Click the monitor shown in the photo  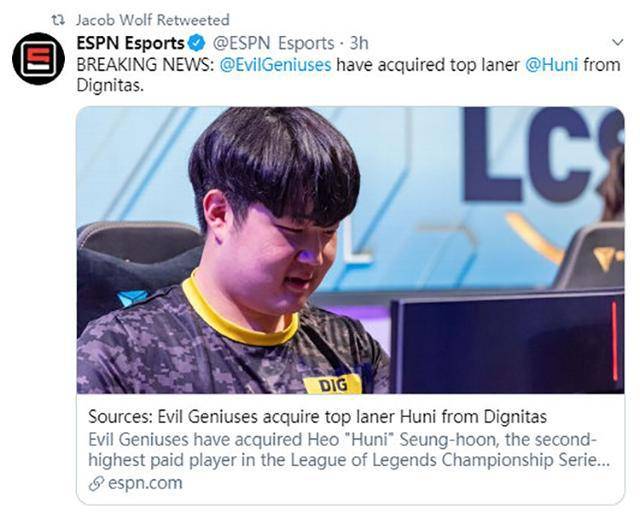(507, 342)
